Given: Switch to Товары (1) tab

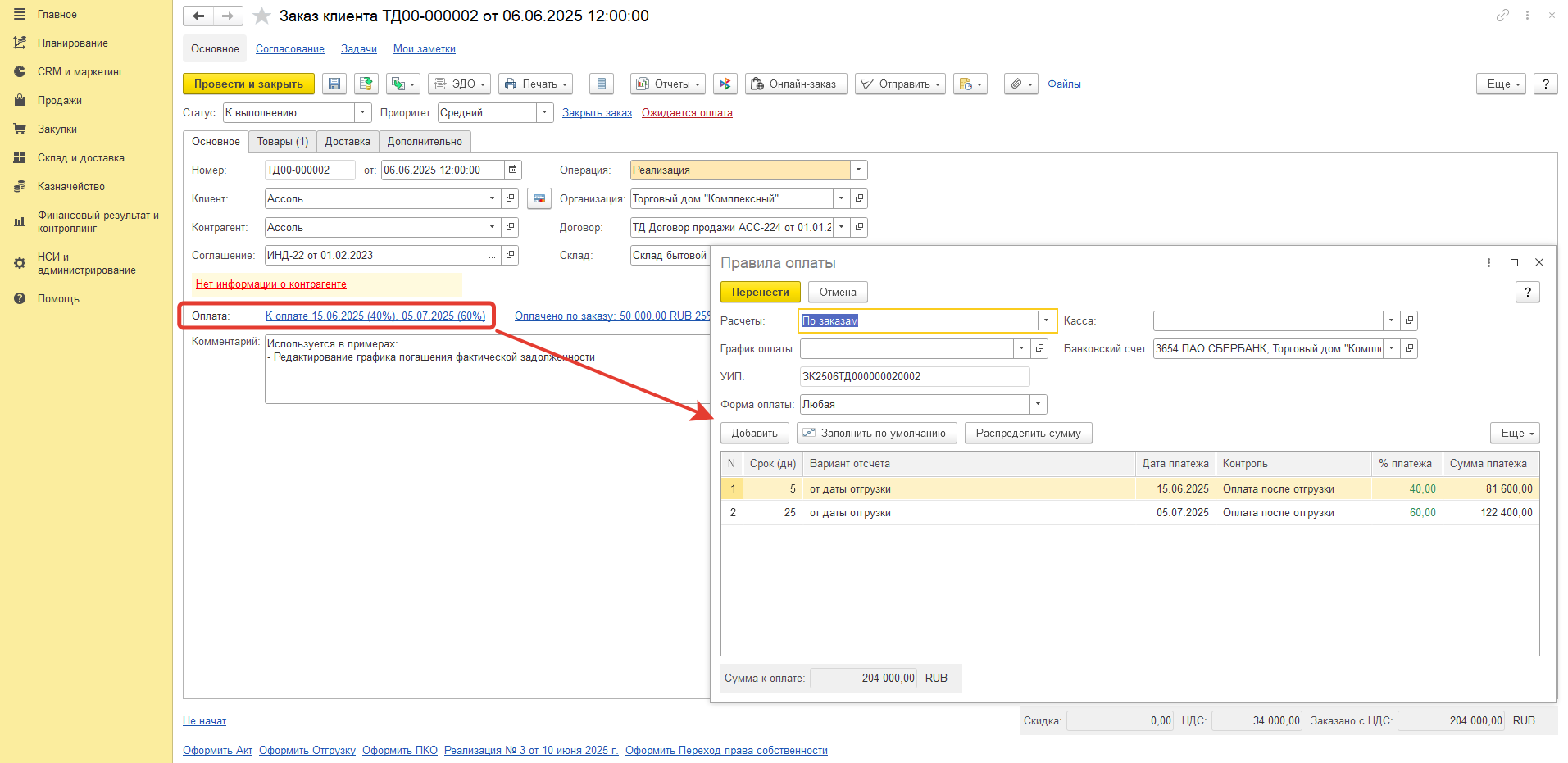Looking at the screenshot, I should tap(283, 141).
